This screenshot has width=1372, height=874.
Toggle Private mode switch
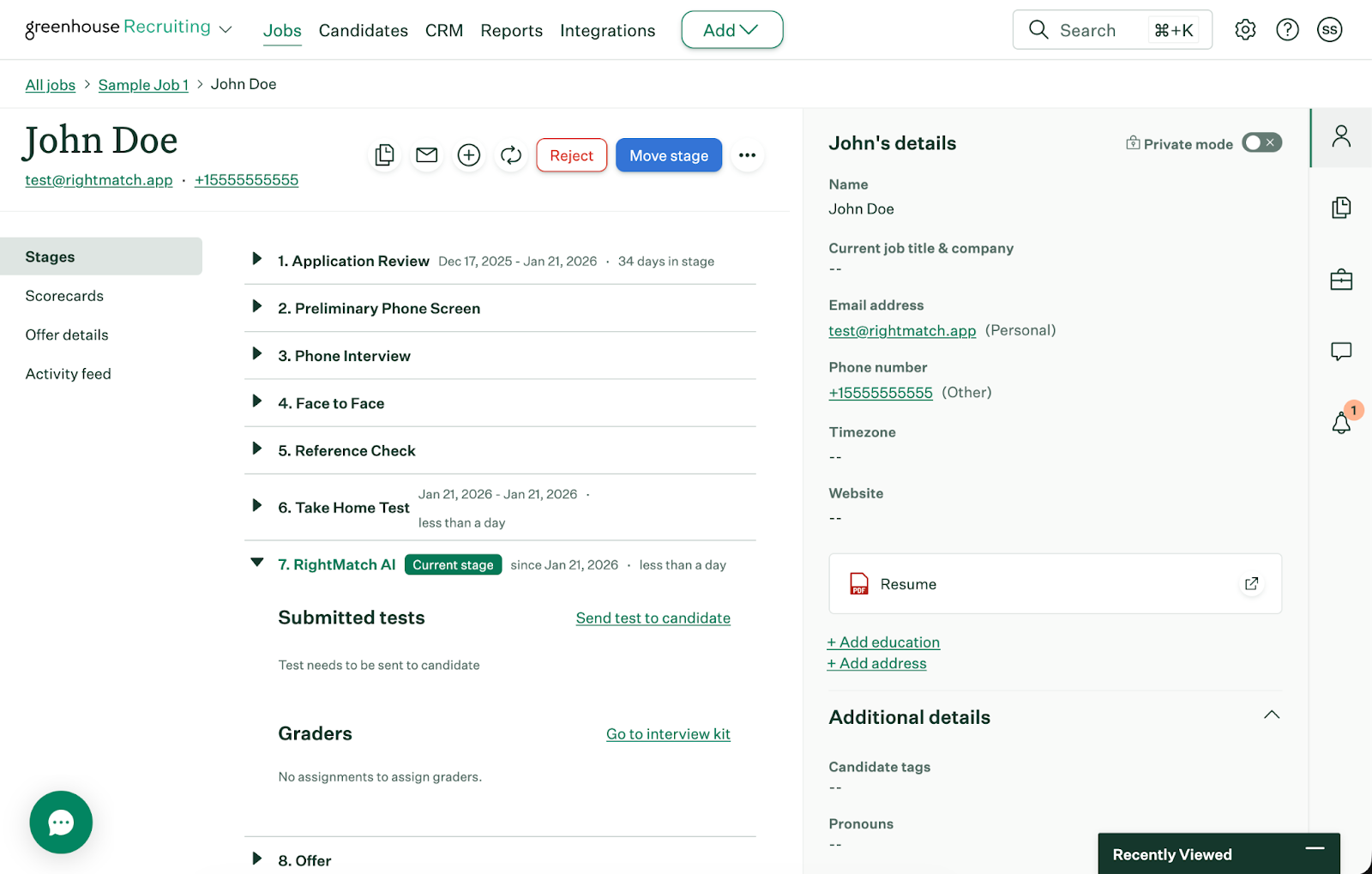pos(1261,143)
